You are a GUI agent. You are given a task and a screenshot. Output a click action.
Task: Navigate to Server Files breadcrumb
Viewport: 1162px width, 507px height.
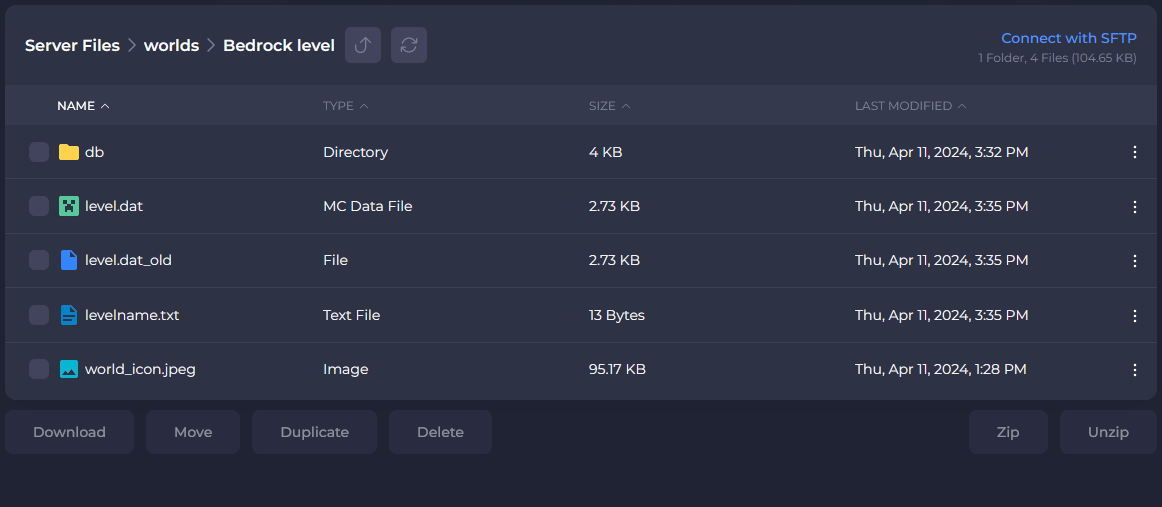(x=72, y=46)
